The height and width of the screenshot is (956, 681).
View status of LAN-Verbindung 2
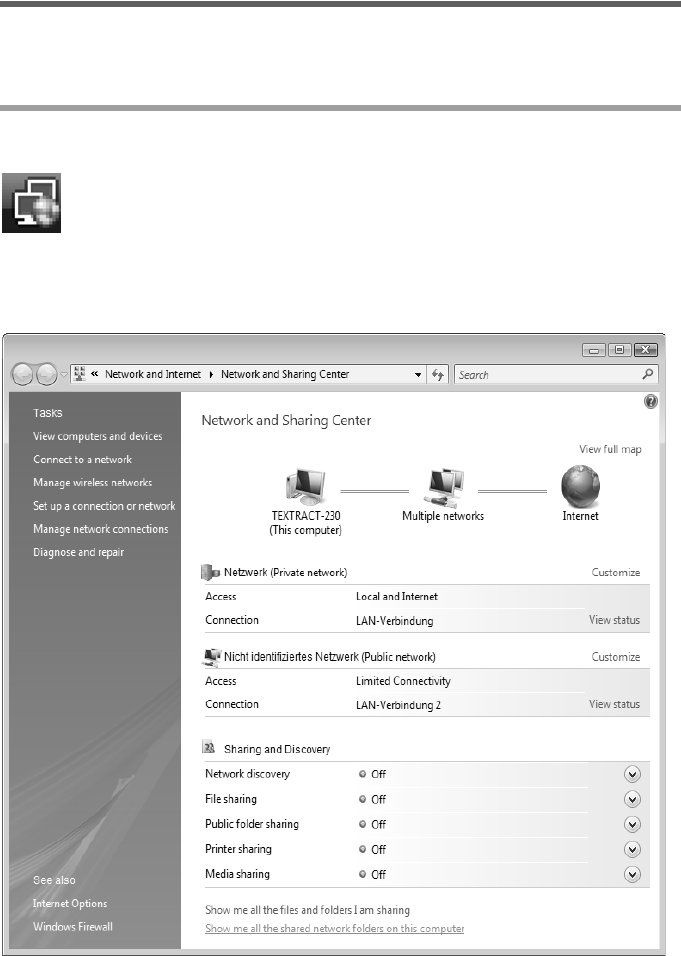[614, 704]
